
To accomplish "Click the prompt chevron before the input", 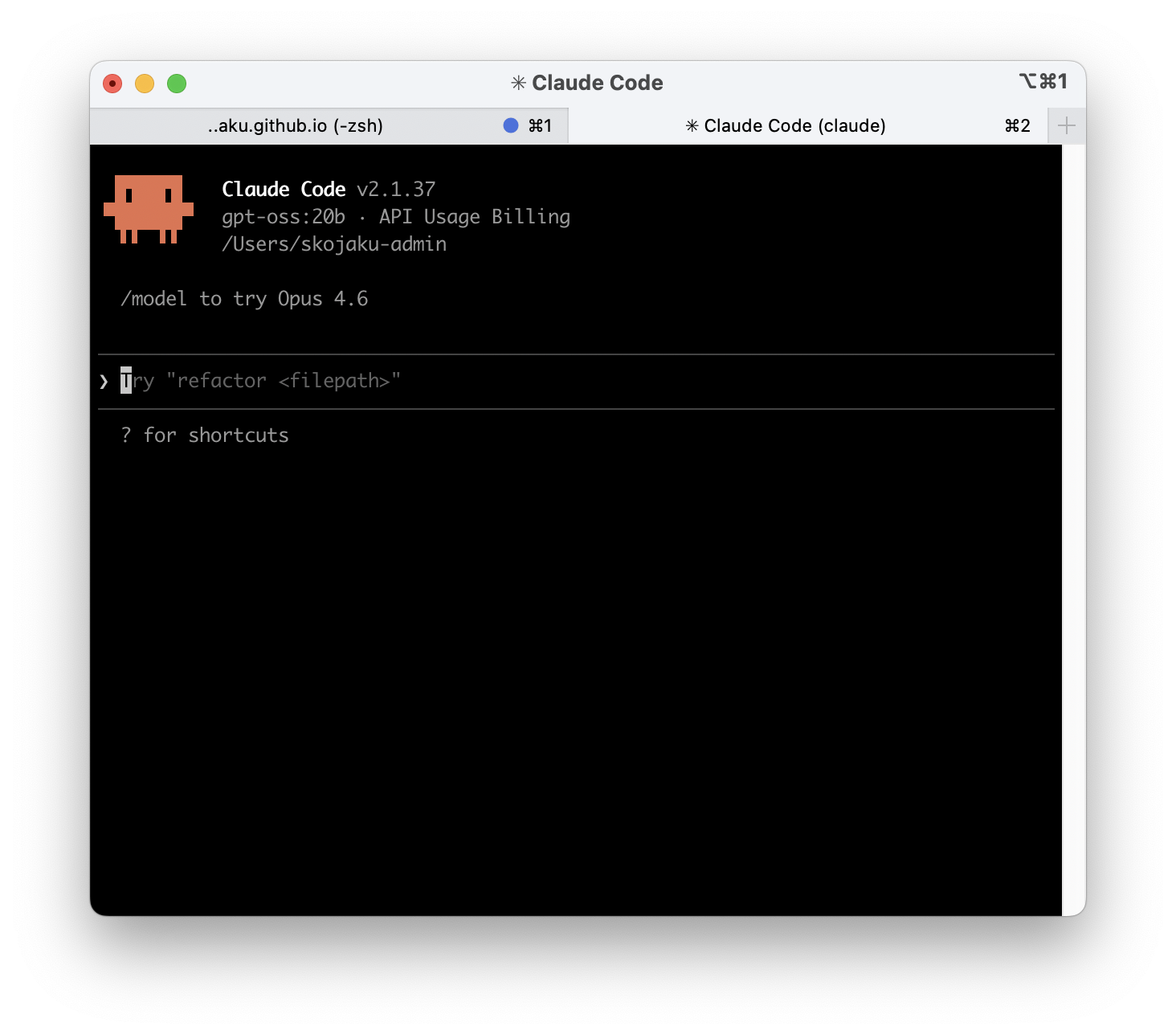I will point(104,381).
